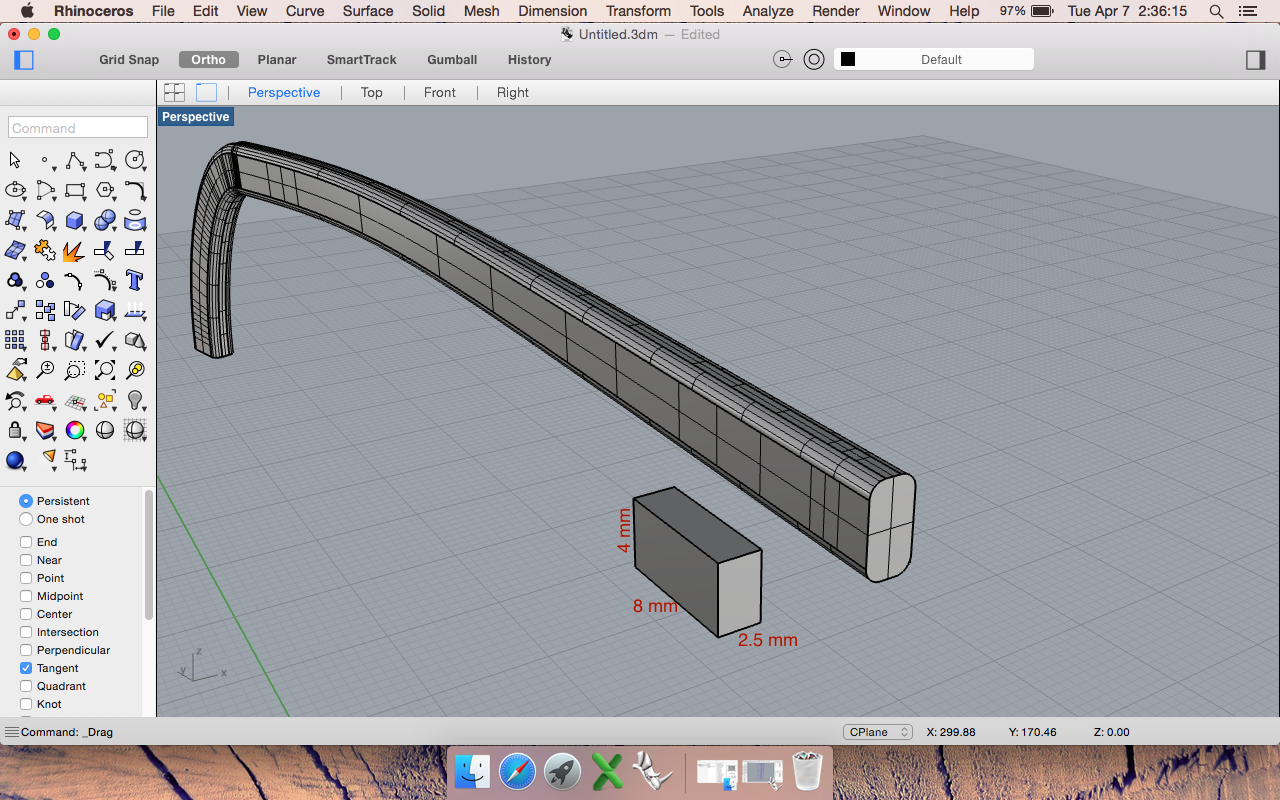Select the arrow pointer selection tool
1280x800 pixels.
(x=15, y=160)
